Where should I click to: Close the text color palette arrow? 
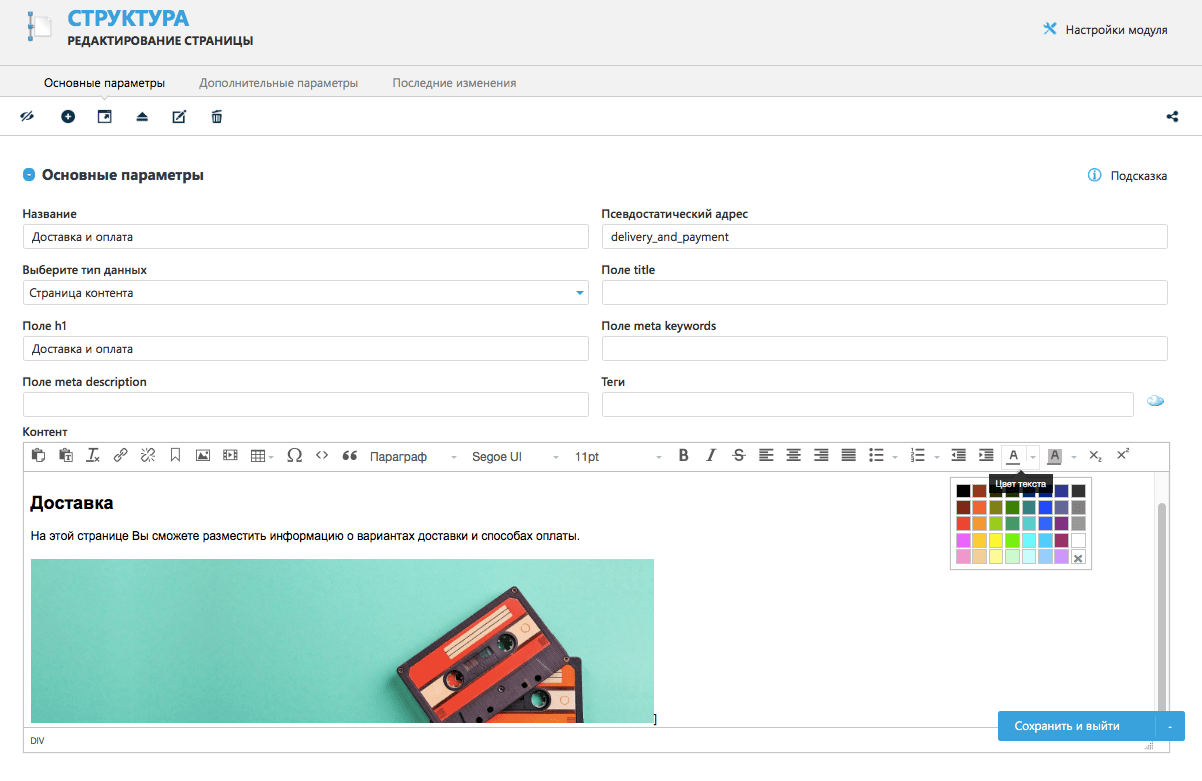pyautogui.click(x=1033, y=456)
